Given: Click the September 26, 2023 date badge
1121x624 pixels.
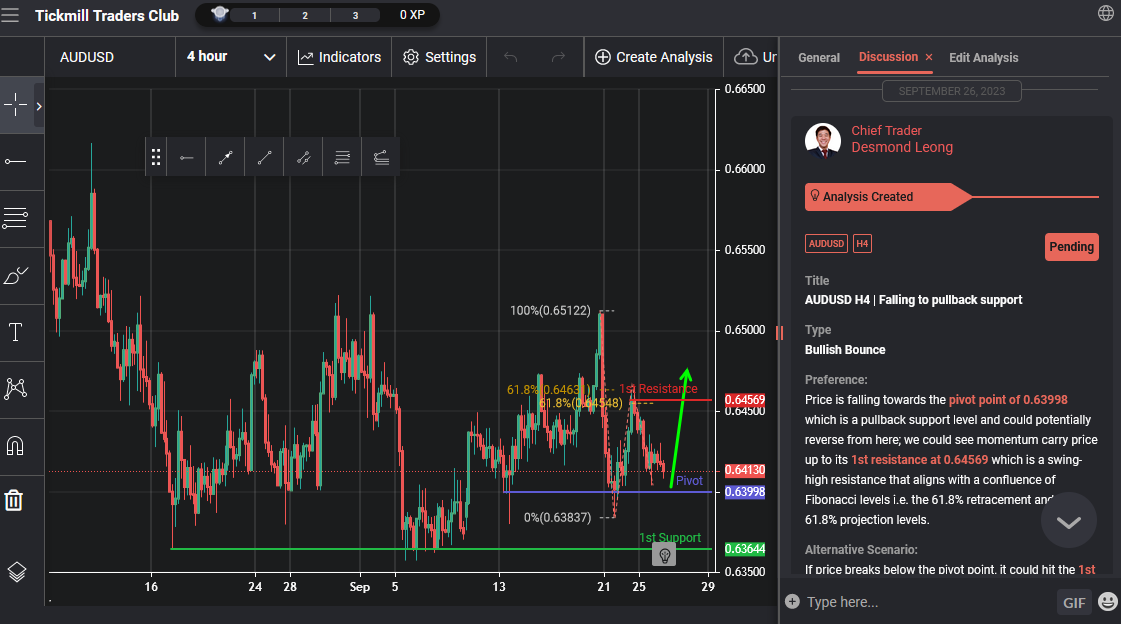Looking at the screenshot, I should [x=952, y=91].
